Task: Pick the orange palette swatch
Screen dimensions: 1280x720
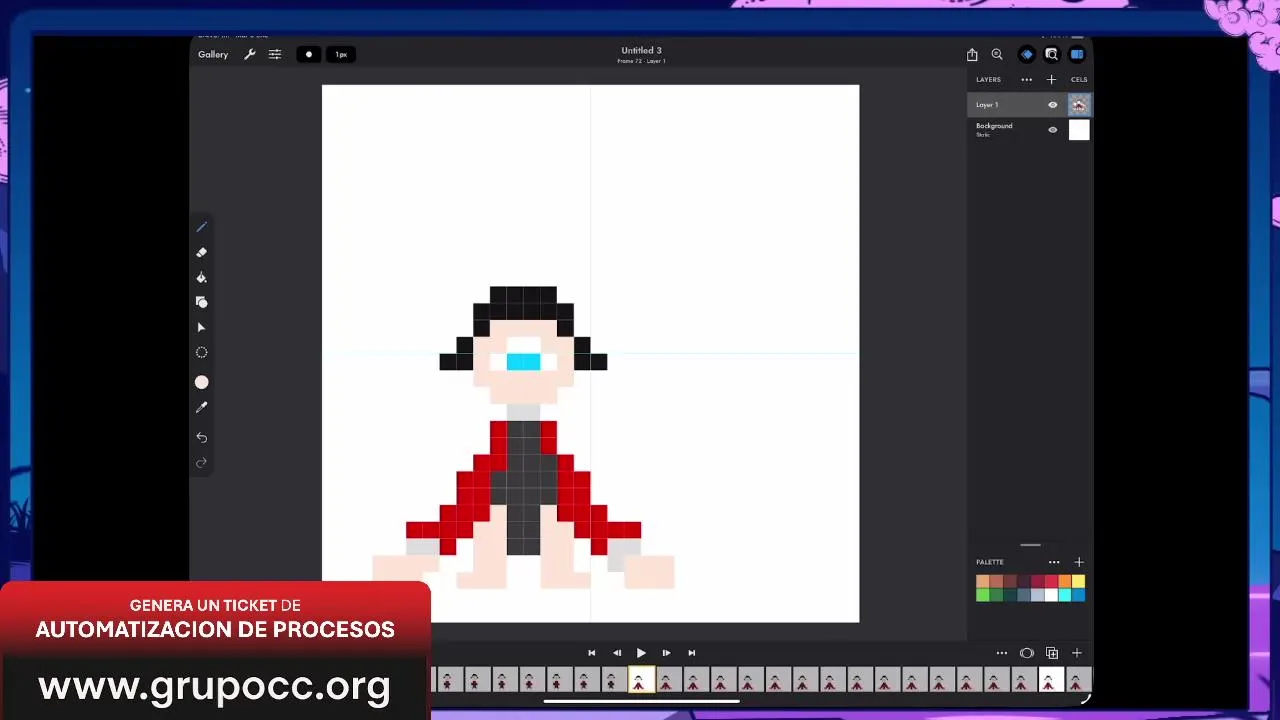Action: pos(1065,581)
